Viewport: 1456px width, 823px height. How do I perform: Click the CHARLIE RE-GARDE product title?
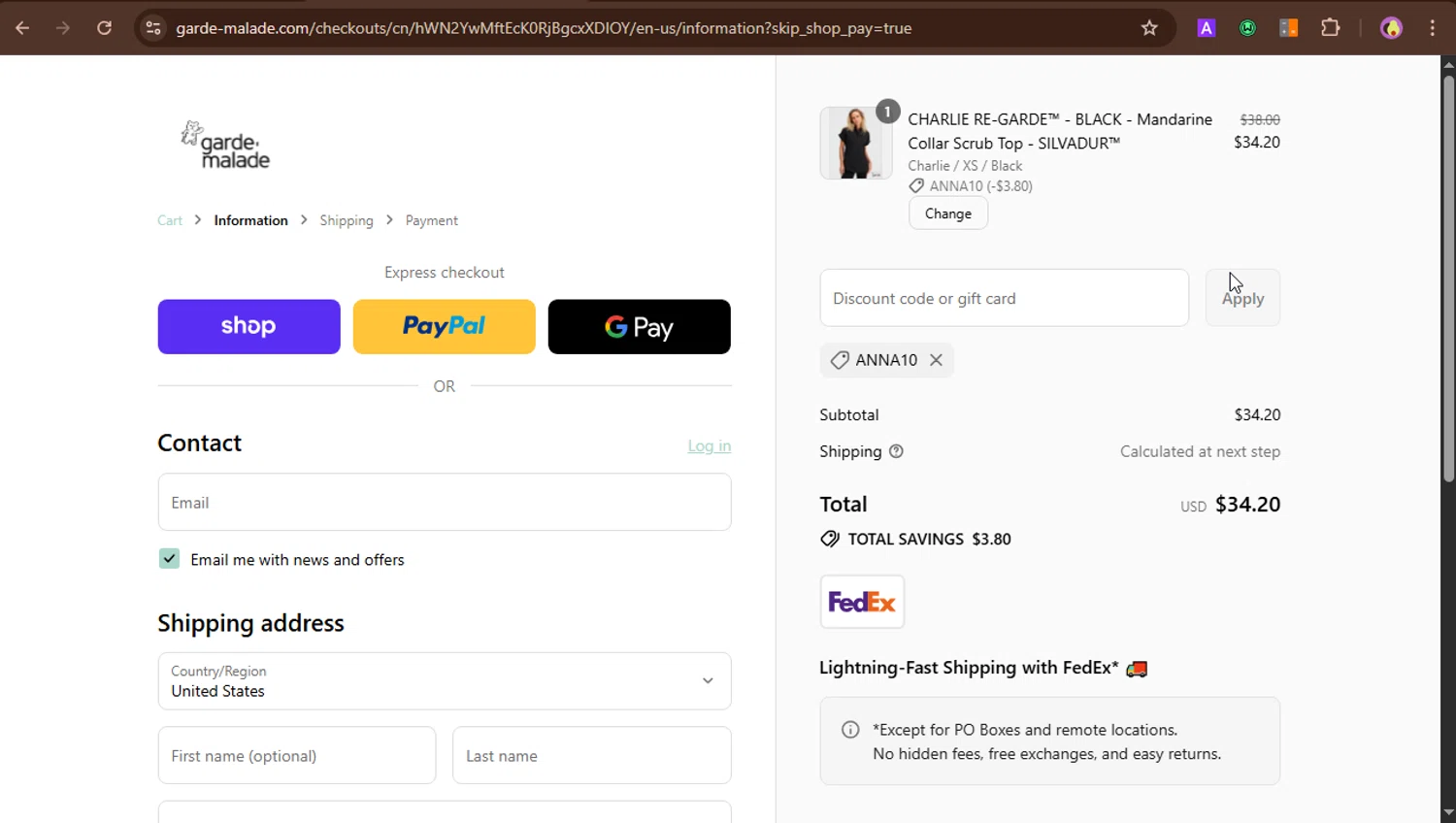click(x=1060, y=131)
